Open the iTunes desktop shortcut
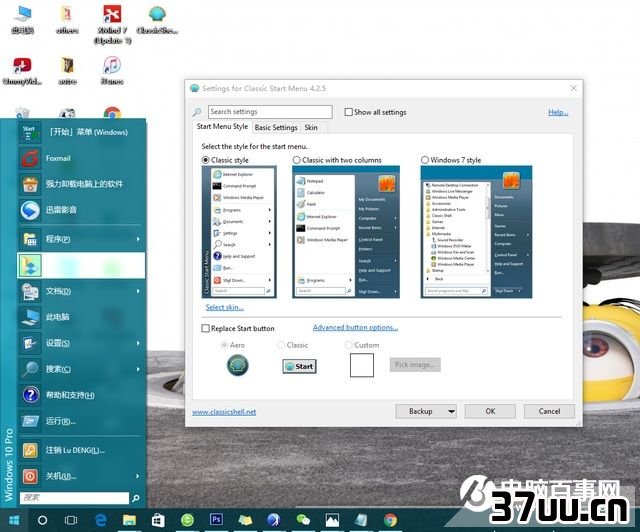 coord(112,70)
